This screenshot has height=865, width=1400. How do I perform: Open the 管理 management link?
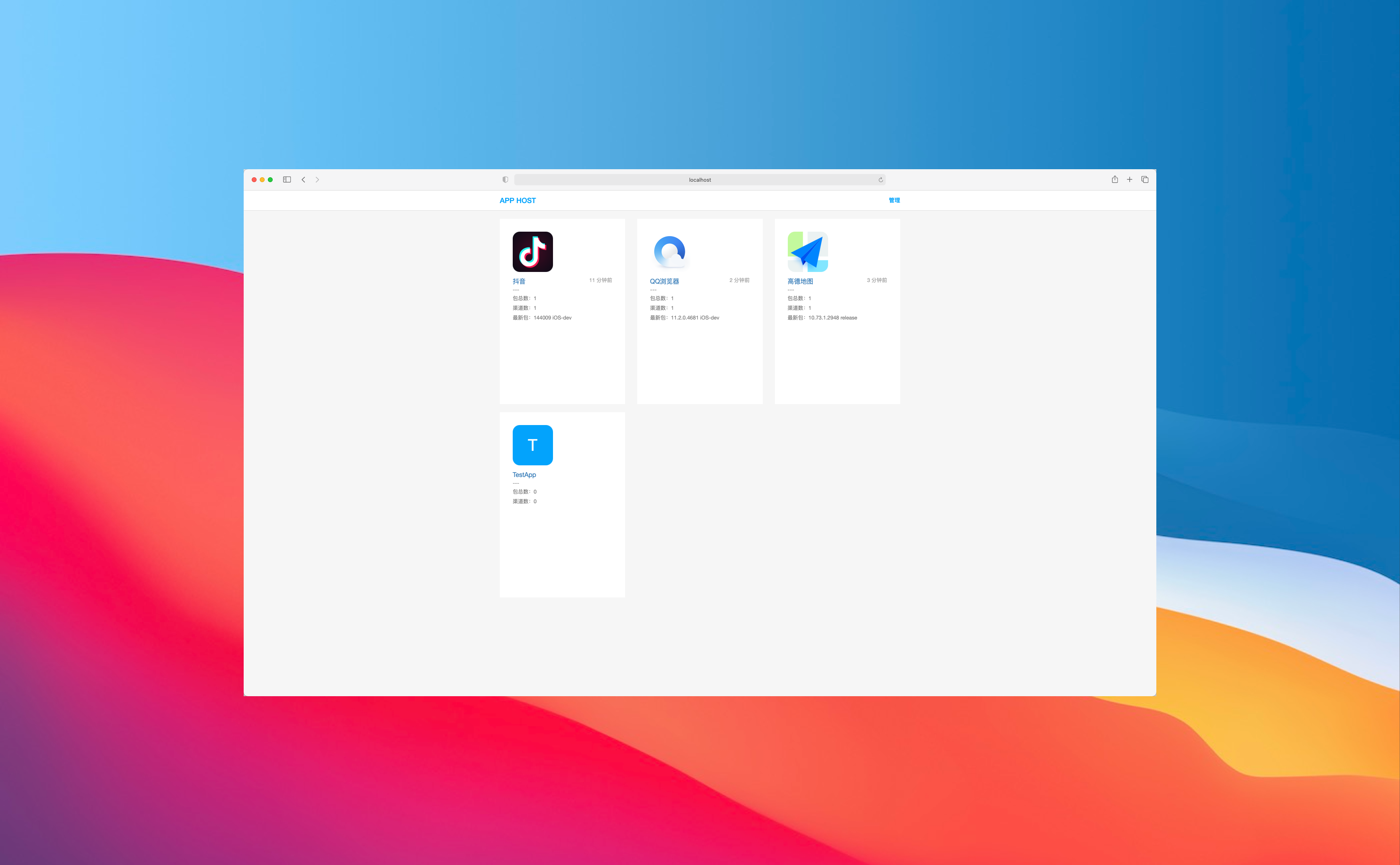click(x=894, y=200)
